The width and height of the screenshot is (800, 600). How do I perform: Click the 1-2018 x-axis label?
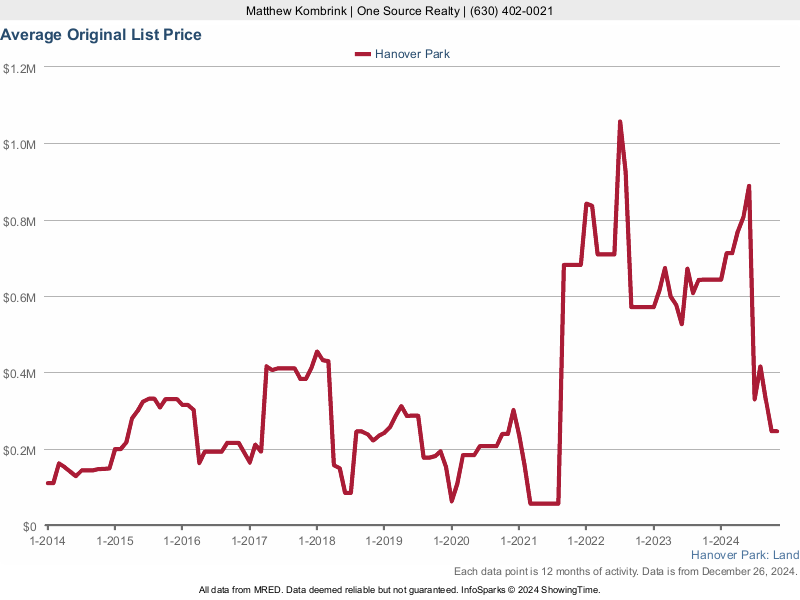316,540
